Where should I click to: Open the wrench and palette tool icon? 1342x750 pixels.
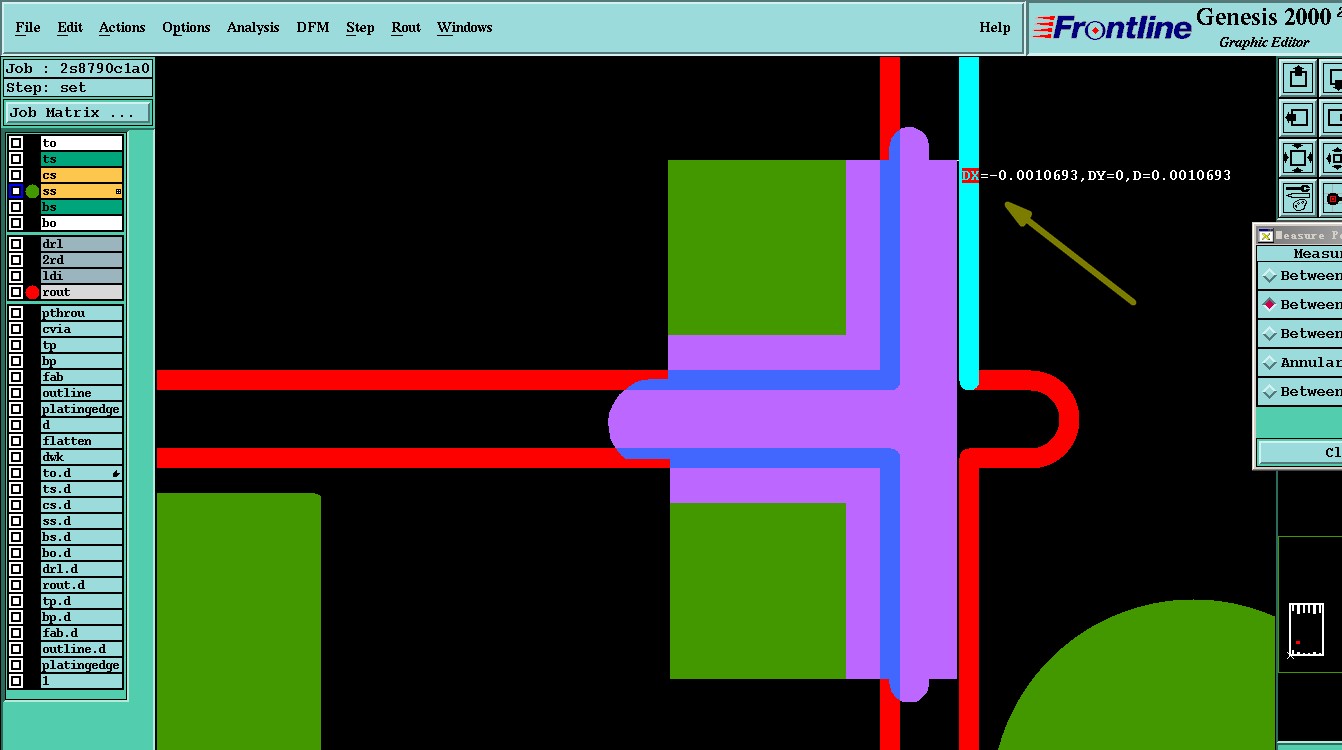coord(1297,197)
